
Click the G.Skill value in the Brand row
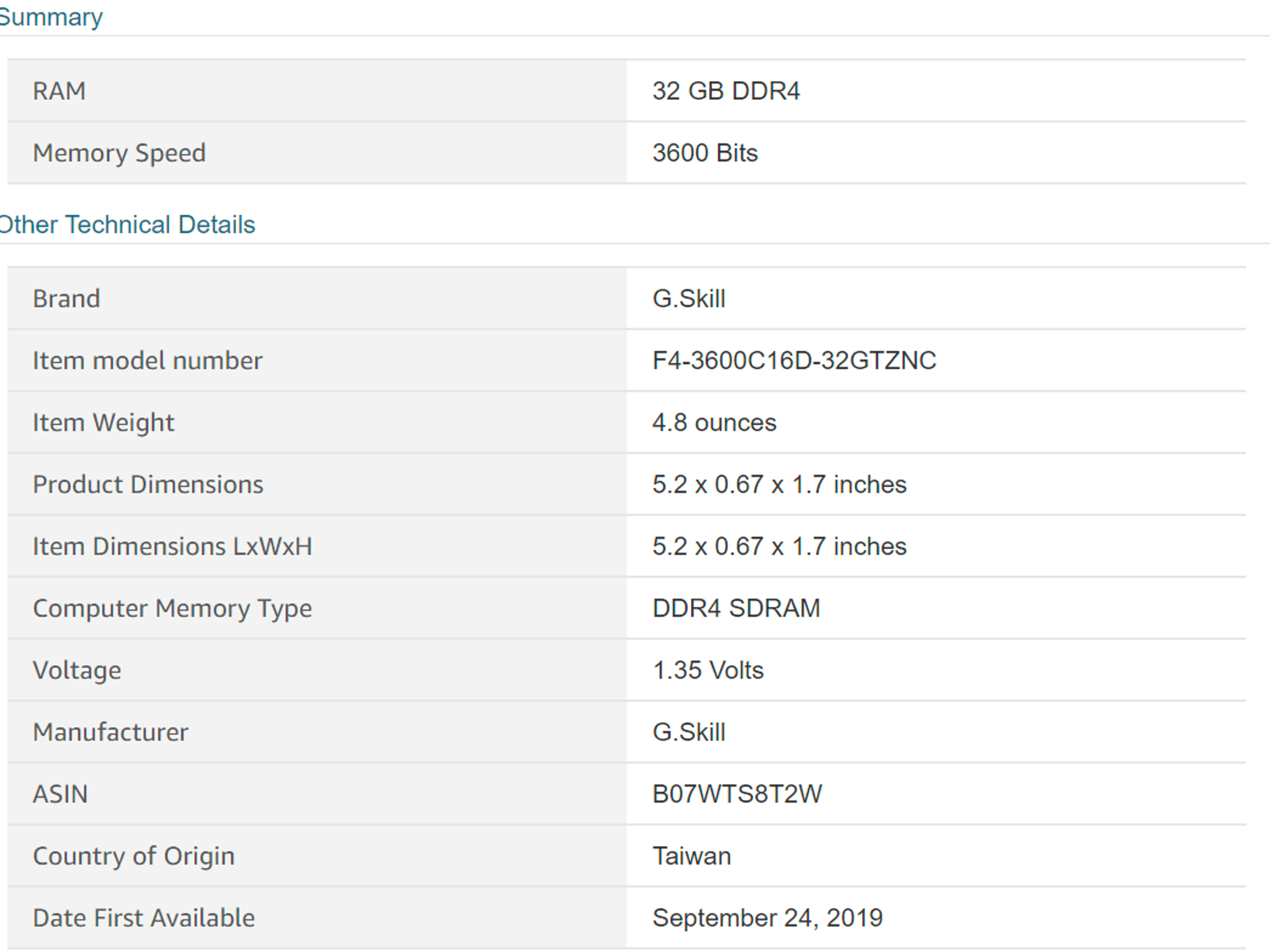(x=689, y=299)
